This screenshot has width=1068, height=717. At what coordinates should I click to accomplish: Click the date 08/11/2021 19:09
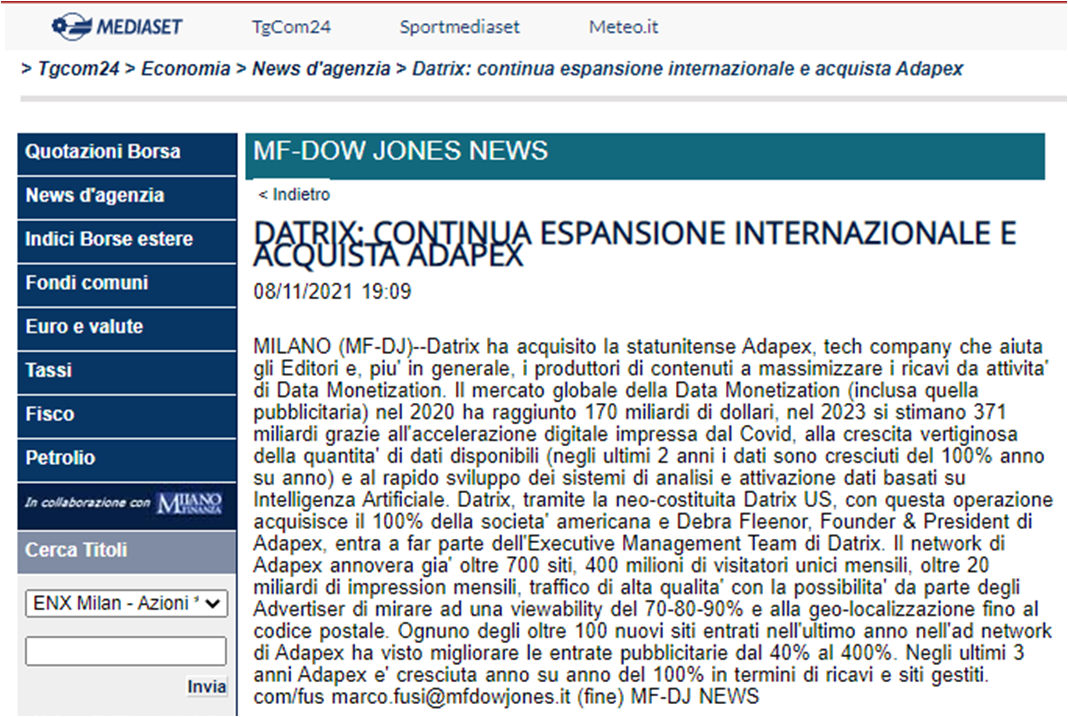[332, 291]
